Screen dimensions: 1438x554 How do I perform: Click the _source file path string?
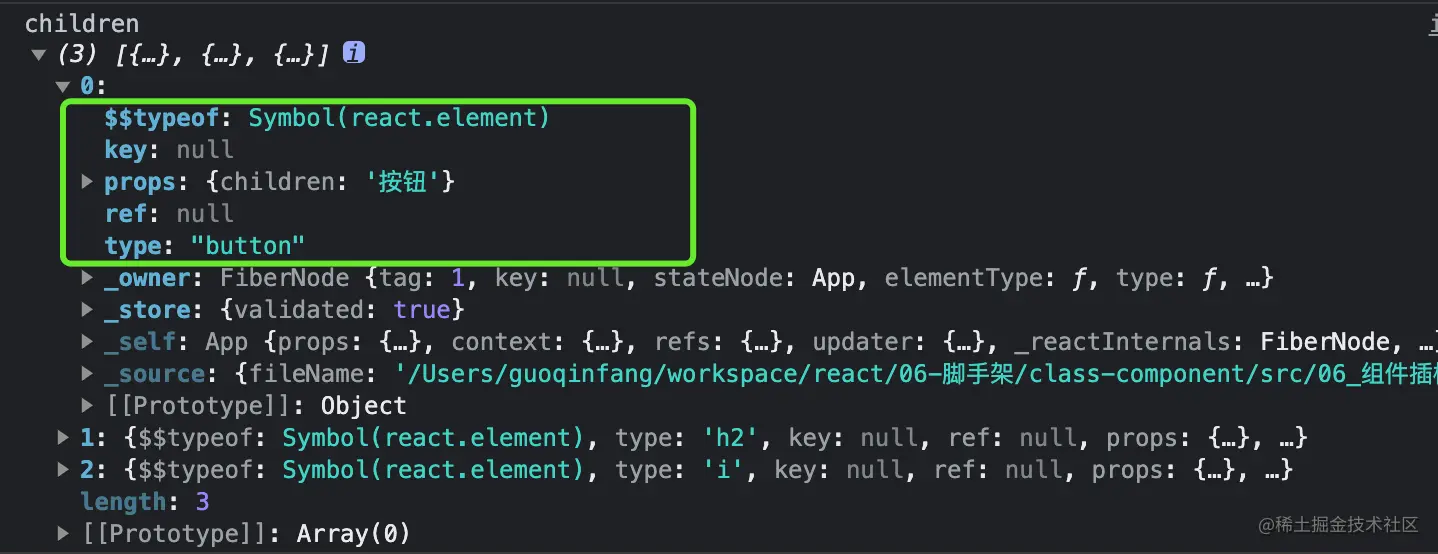(900, 374)
